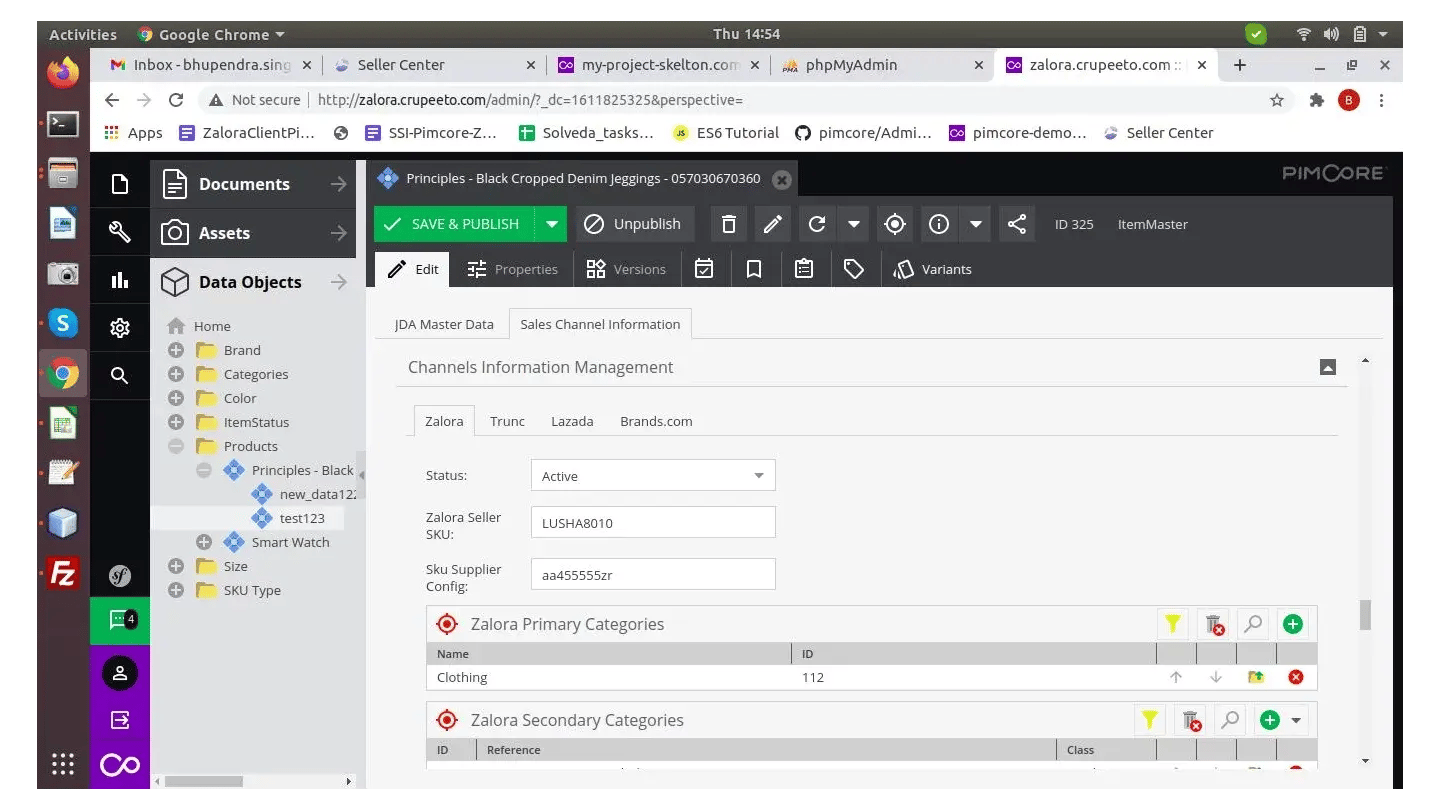Click the reload icon in object toolbar
This screenshot has height=810, width=1440.
pyautogui.click(x=817, y=224)
